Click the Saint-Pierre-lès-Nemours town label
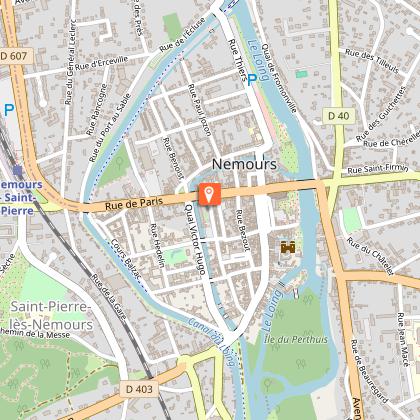The height and width of the screenshot is (420, 420). point(51,315)
